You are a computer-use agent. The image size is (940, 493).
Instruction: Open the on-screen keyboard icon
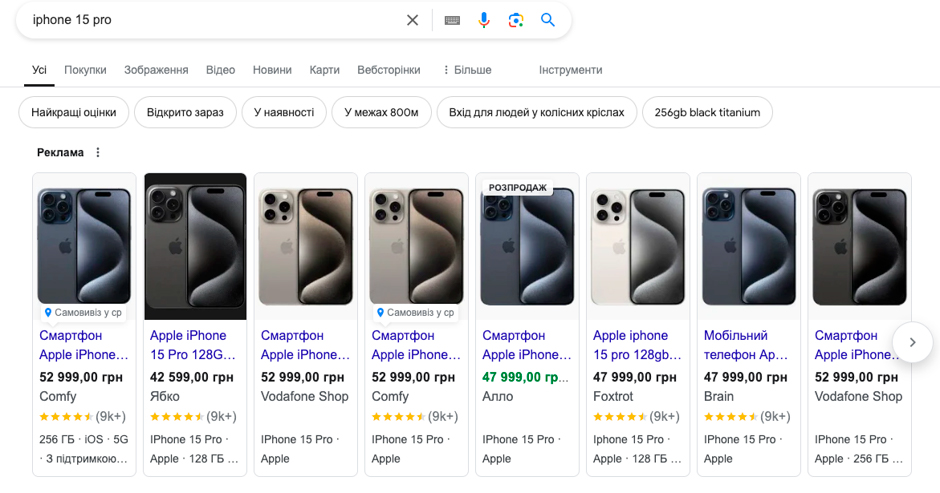[452, 20]
